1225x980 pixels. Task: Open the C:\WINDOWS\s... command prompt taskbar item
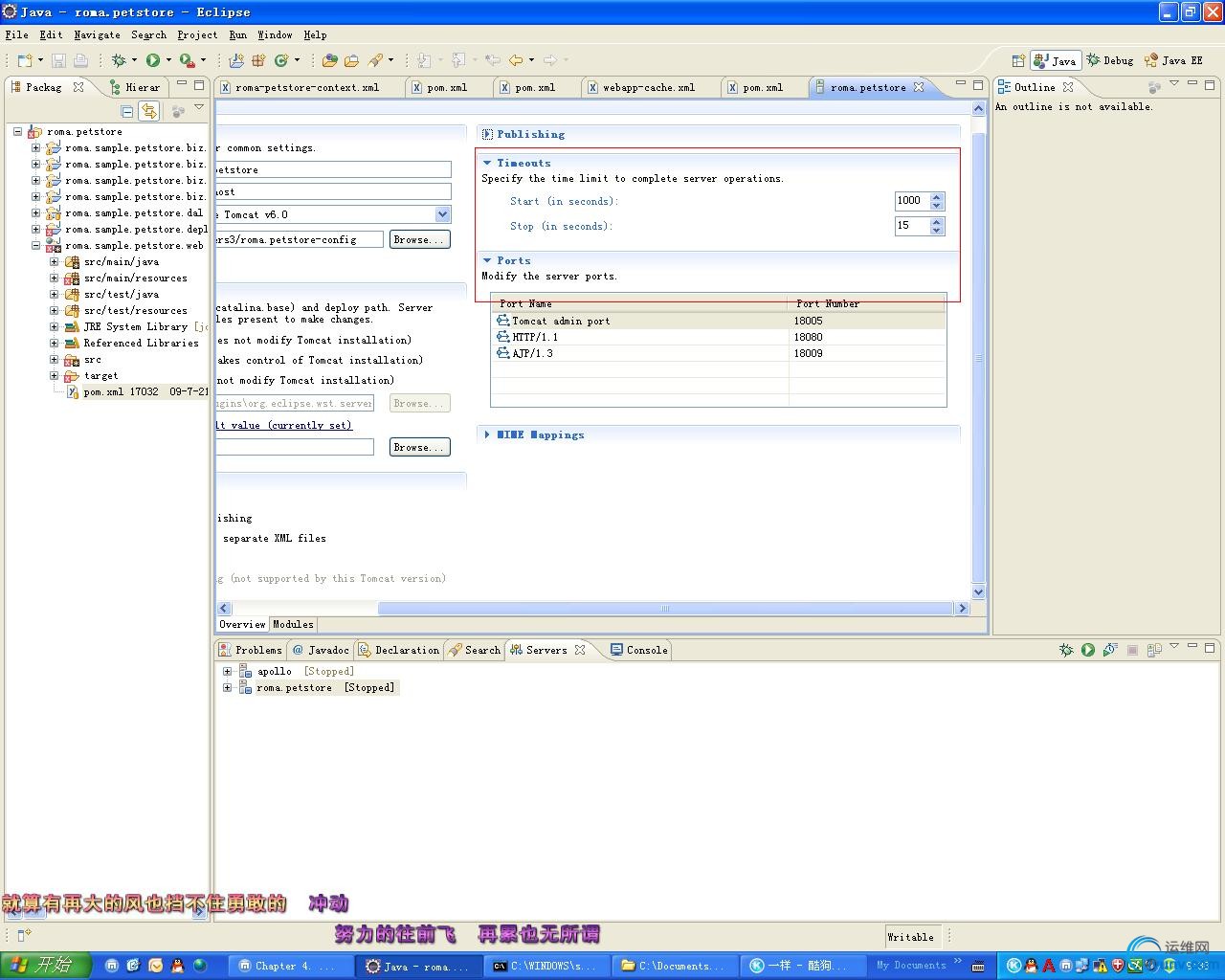tap(546, 966)
